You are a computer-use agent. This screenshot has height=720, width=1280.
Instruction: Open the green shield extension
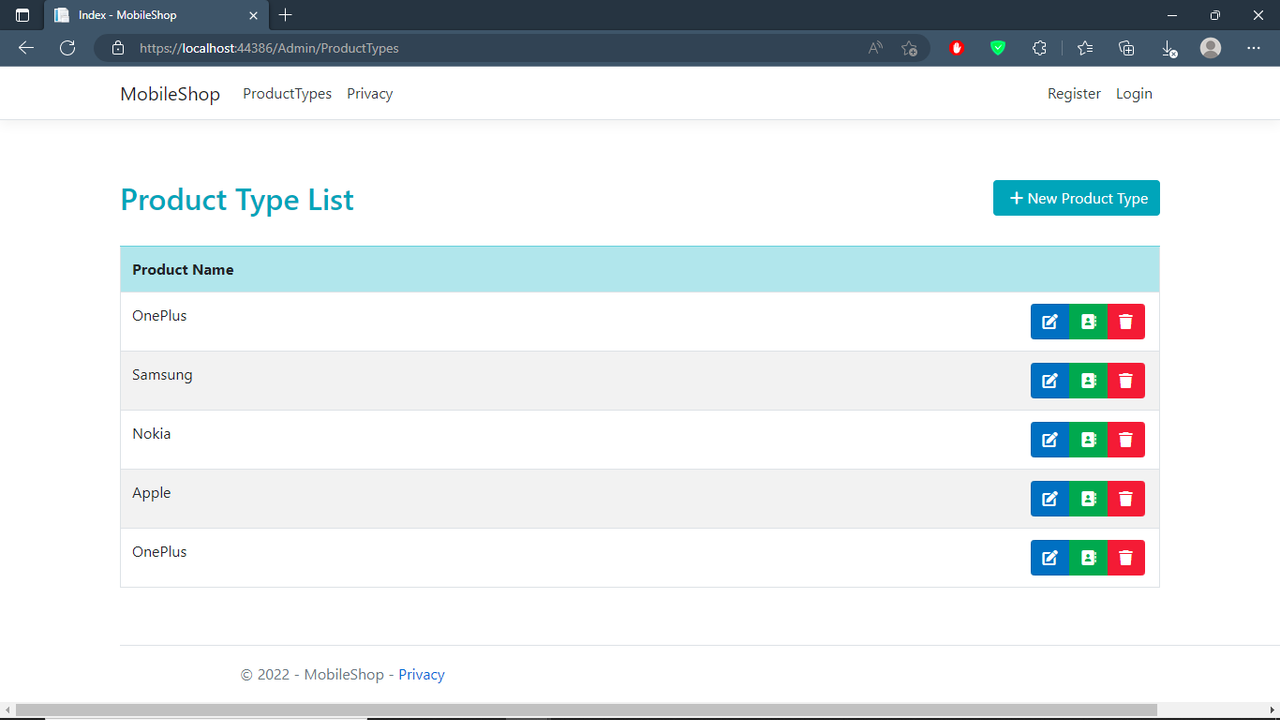tap(998, 48)
